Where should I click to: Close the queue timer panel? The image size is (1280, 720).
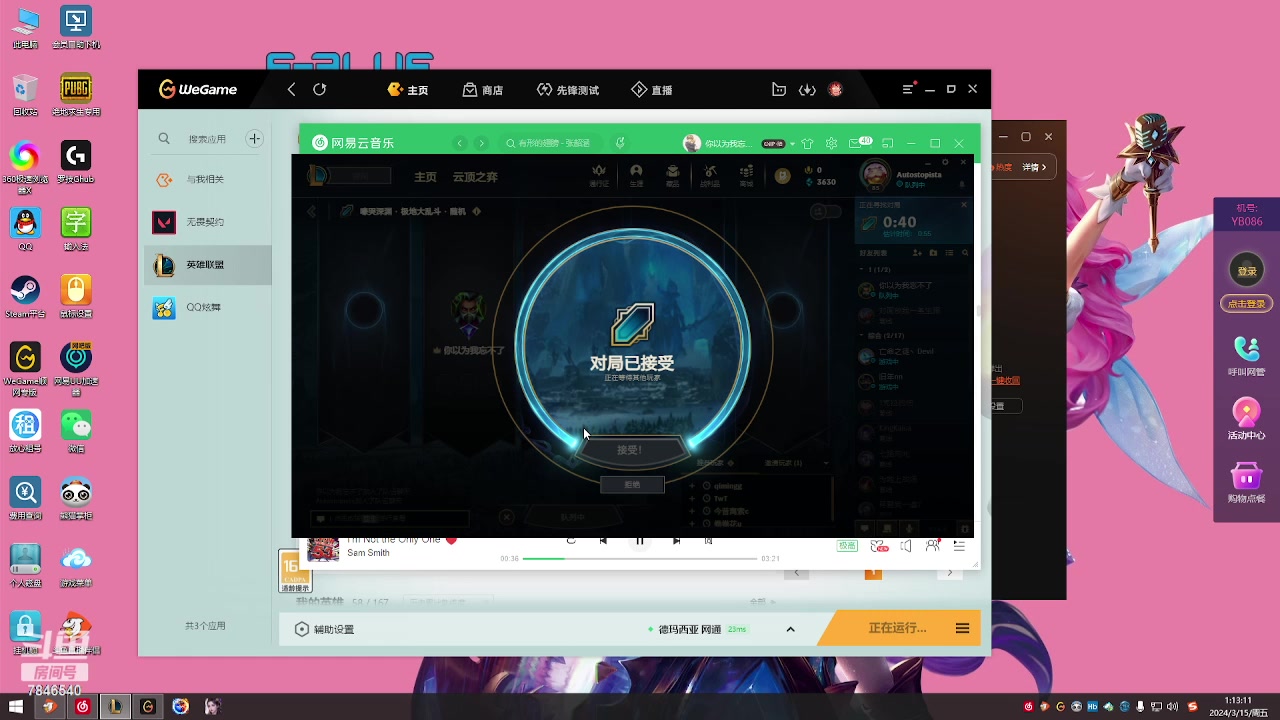point(964,204)
